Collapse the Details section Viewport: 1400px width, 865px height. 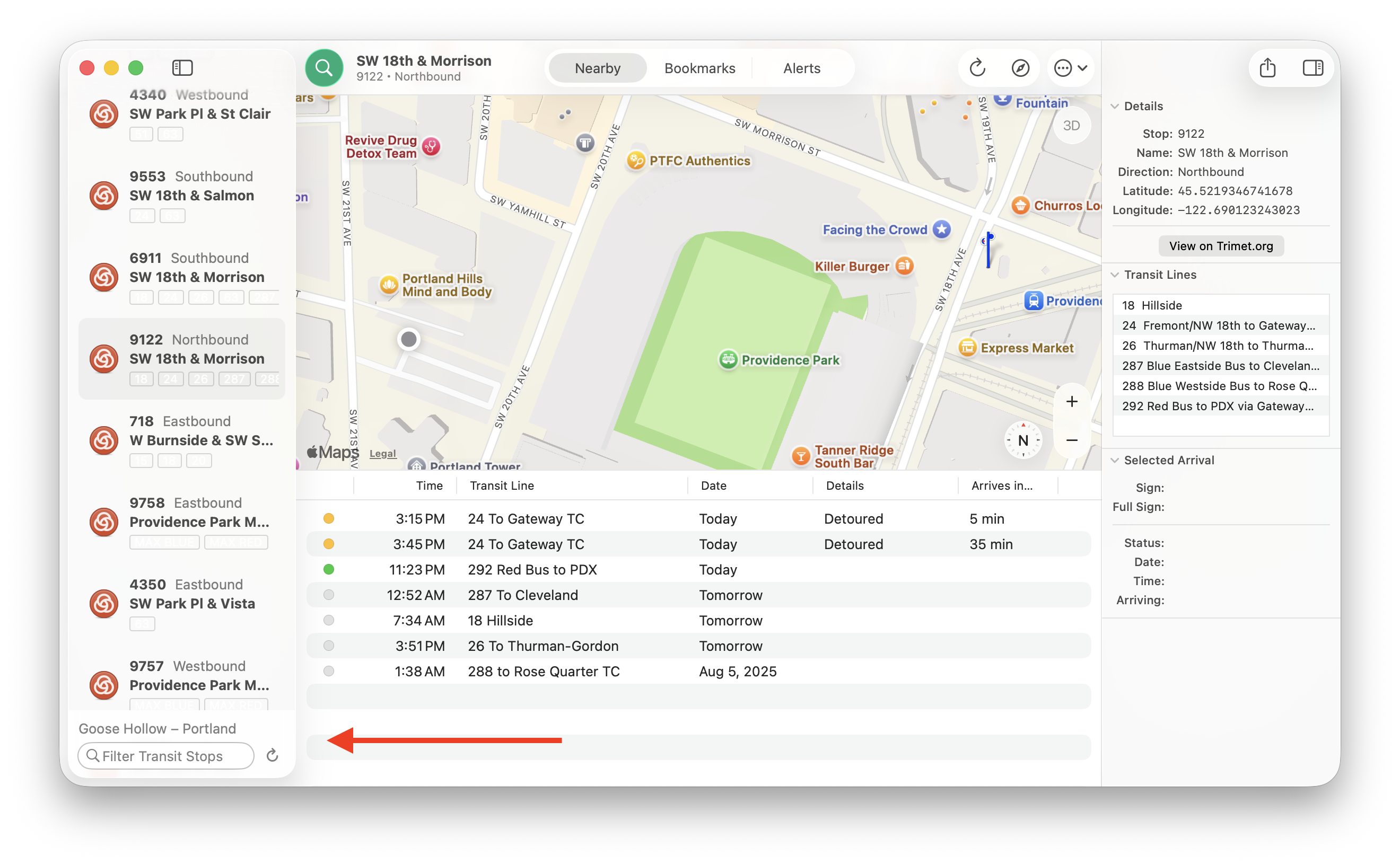pyautogui.click(x=1114, y=107)
